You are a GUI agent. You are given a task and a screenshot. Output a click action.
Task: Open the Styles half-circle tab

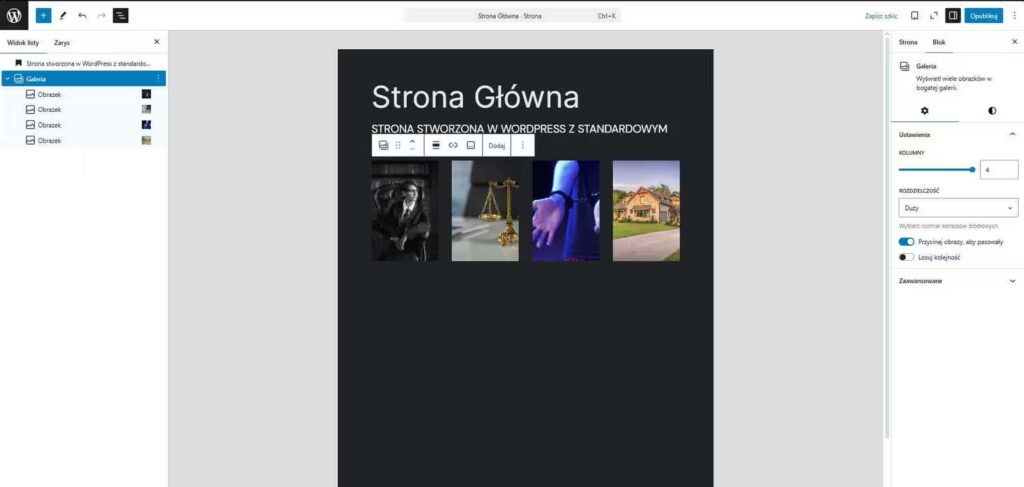pos(992,111)
